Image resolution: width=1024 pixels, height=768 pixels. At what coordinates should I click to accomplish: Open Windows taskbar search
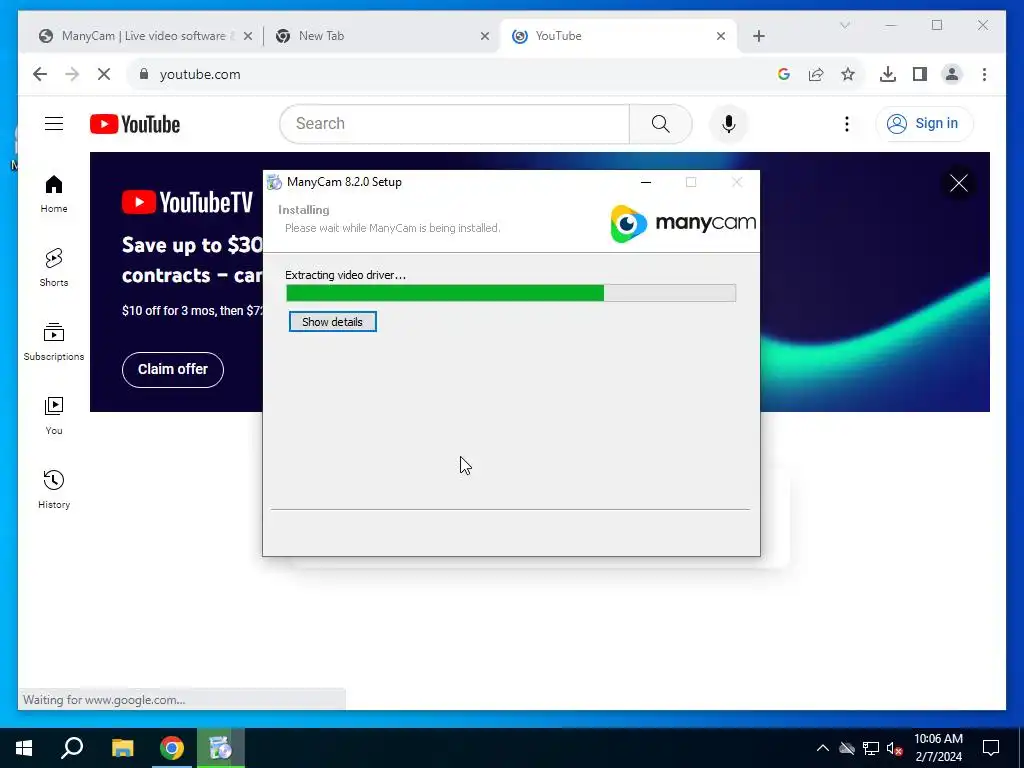(72, 748)
